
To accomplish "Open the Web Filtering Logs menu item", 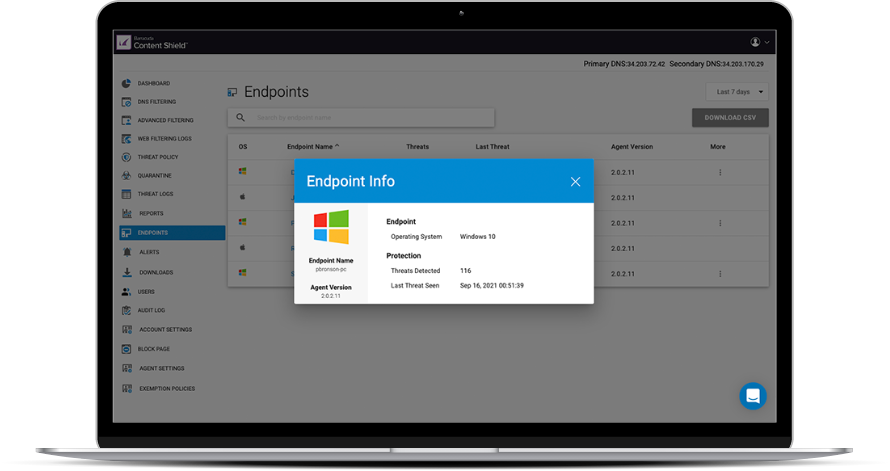I will [164, 138].
